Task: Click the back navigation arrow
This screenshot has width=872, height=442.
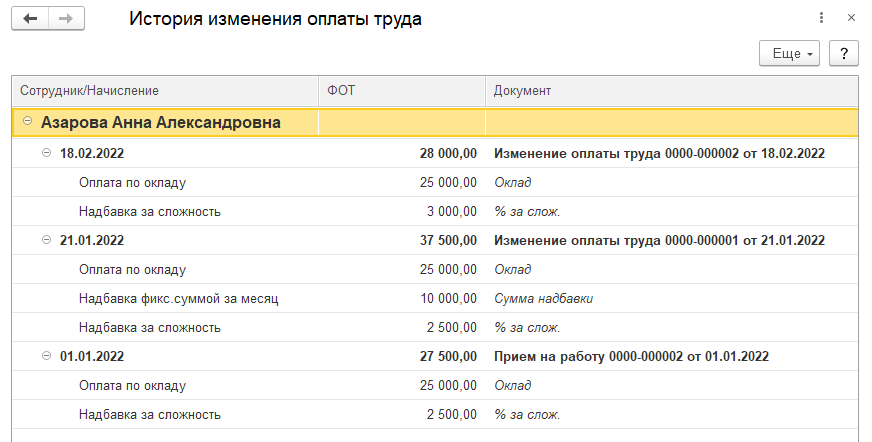Action: click(x=29, y=19)
